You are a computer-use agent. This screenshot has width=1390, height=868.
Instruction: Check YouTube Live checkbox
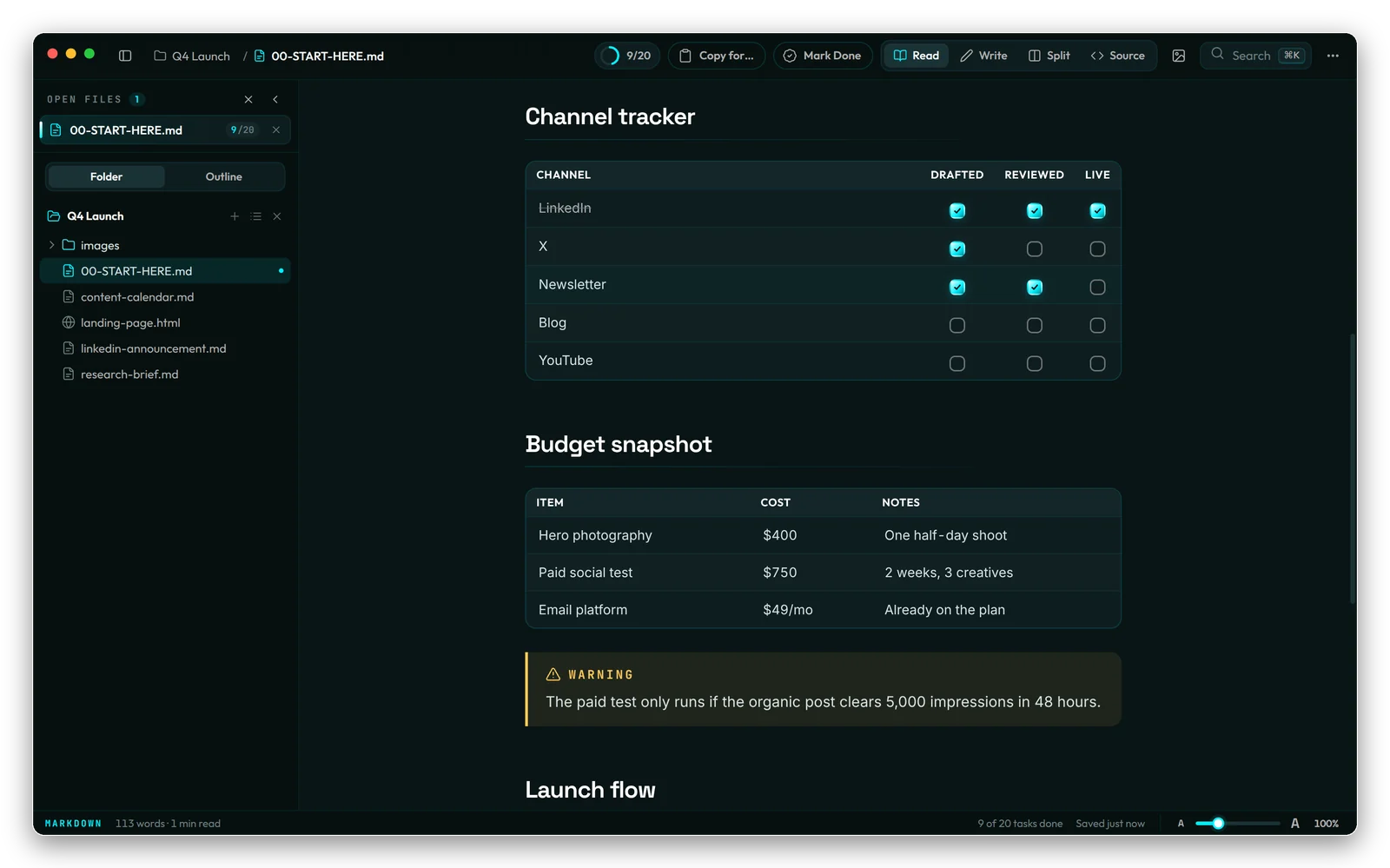pyautogui.click(x=1098, y=364)
